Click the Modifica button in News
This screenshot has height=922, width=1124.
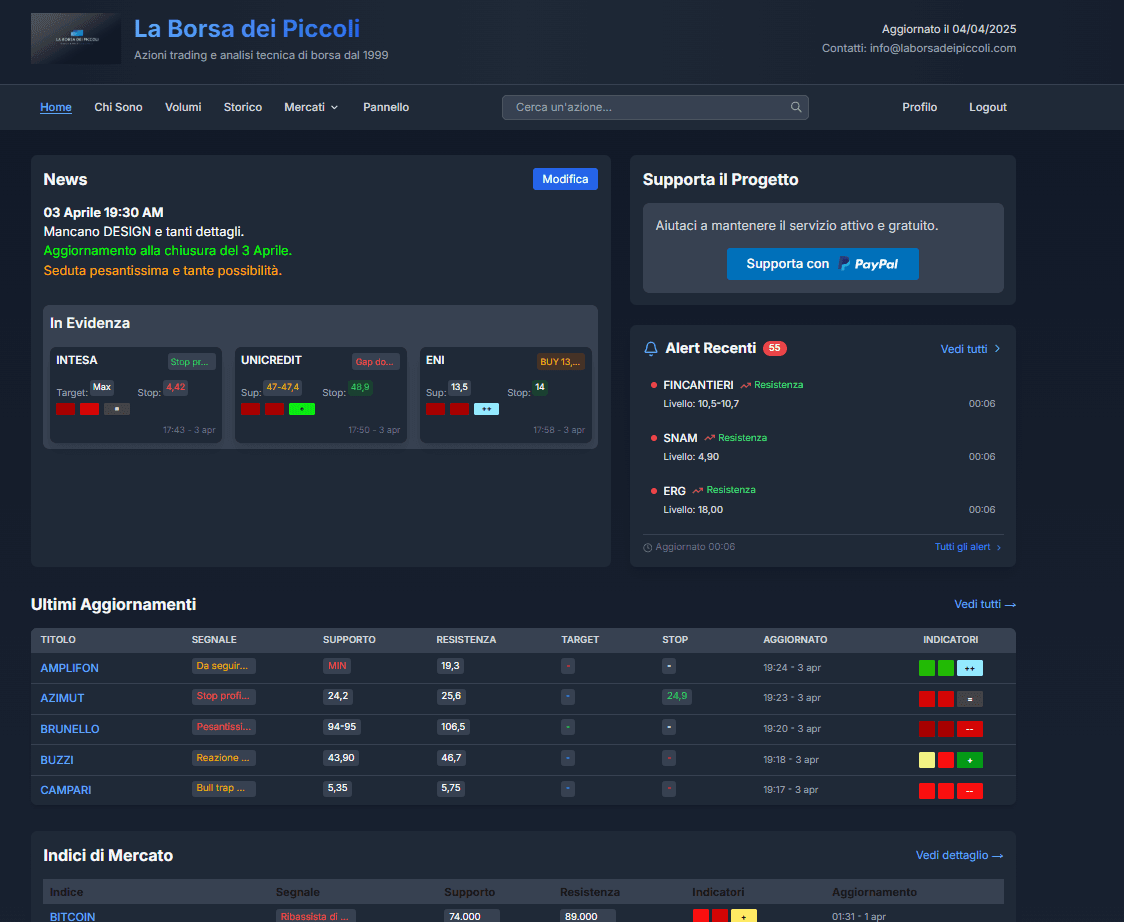pyautogui.click(x=565, y=179)
